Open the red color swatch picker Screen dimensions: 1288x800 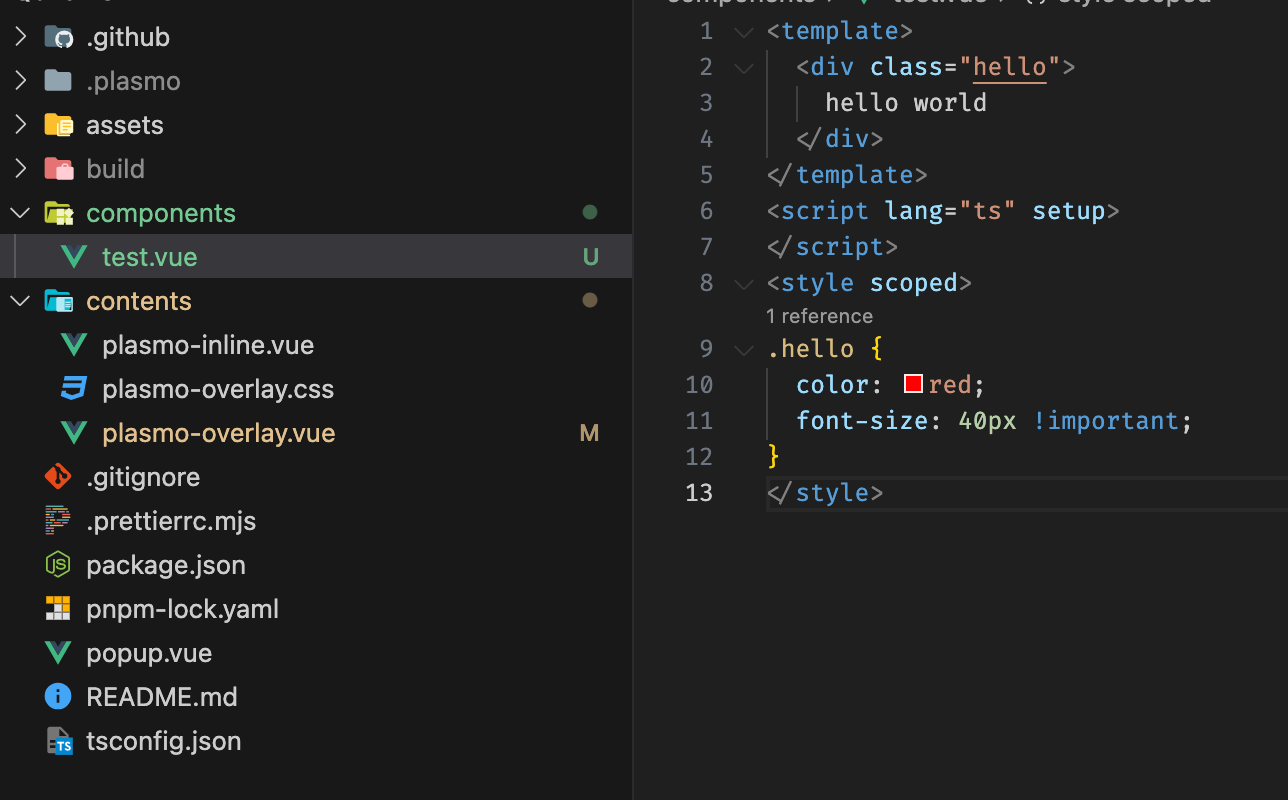(x=913, y=384)
